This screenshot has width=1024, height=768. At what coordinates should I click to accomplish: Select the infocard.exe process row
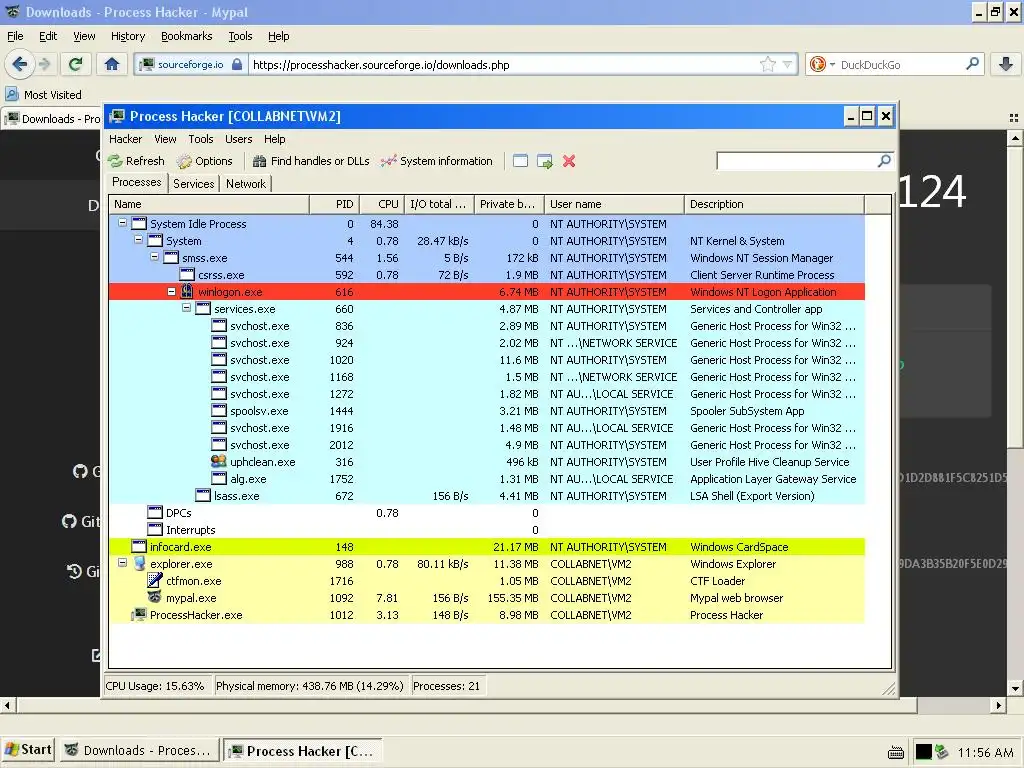point(487,547)
